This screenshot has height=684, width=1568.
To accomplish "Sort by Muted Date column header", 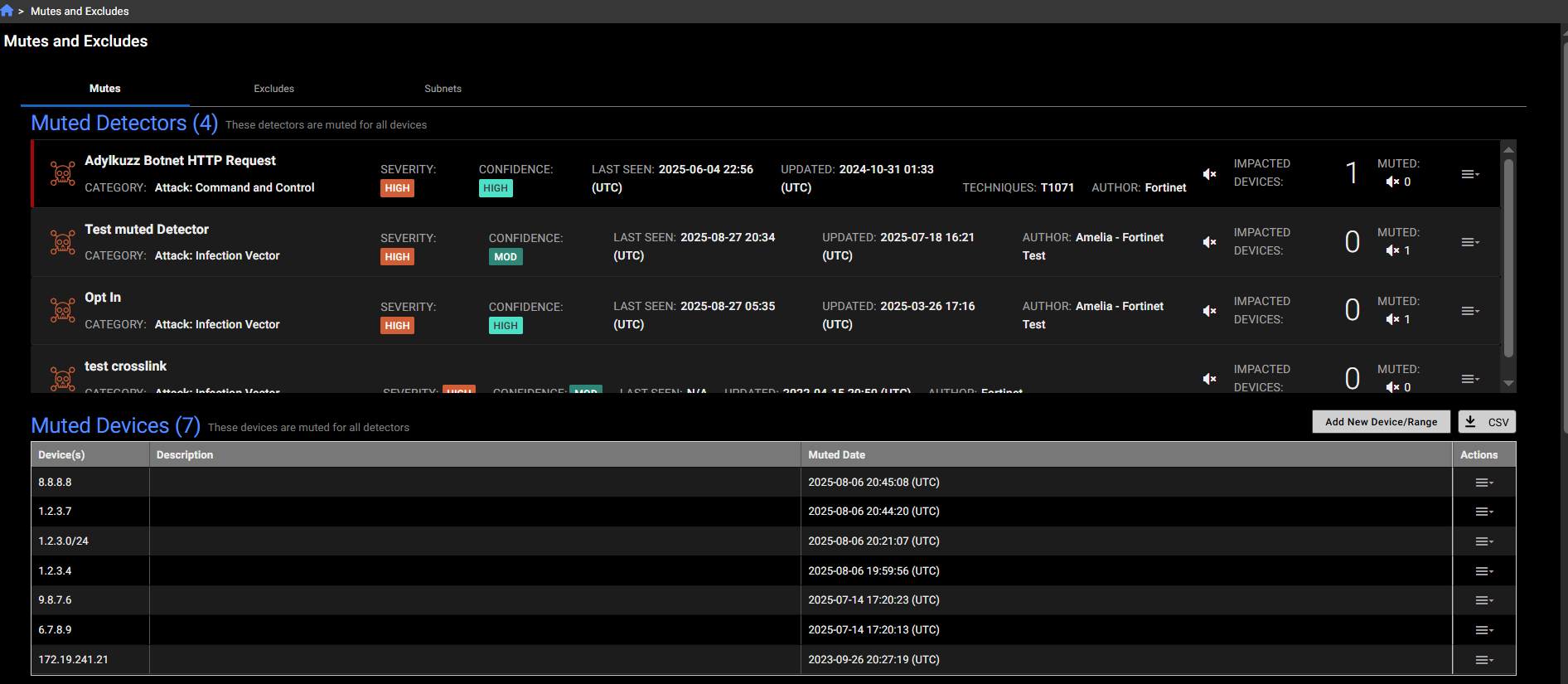I will tap(836, 455).
